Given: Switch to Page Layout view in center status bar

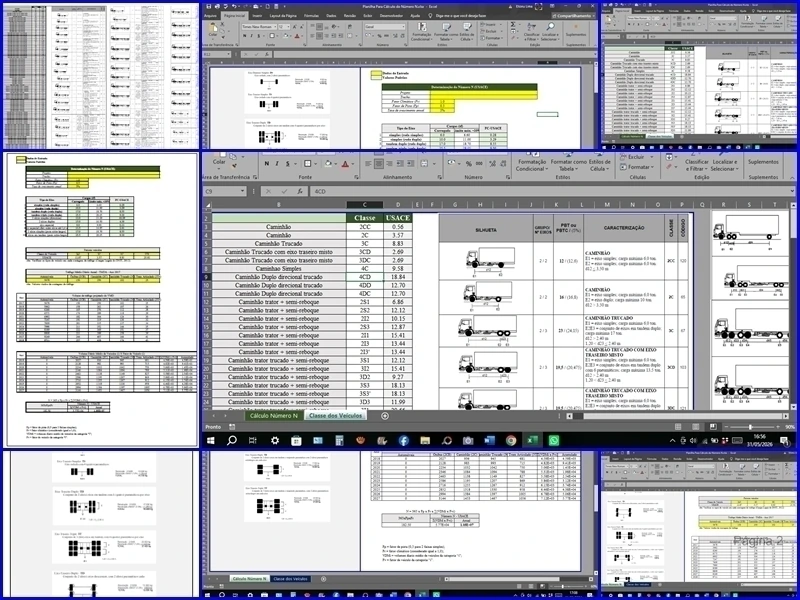Looking at the screenshot, I should tap(695, 427).
